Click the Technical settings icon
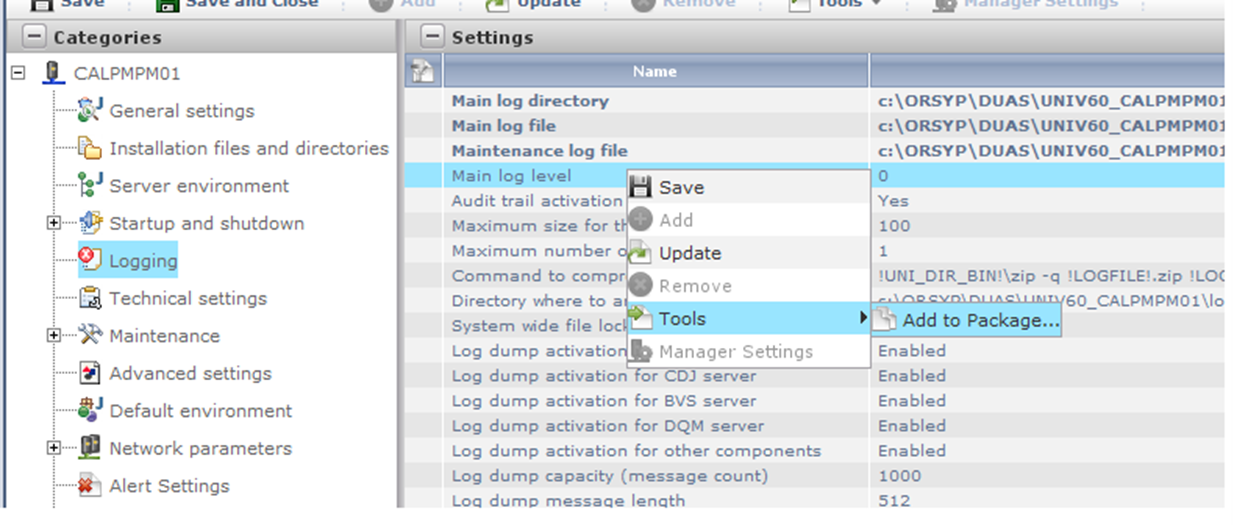The height and width of the screenshot is (525, 1234). pyautogui.click(x=91, y=298)
